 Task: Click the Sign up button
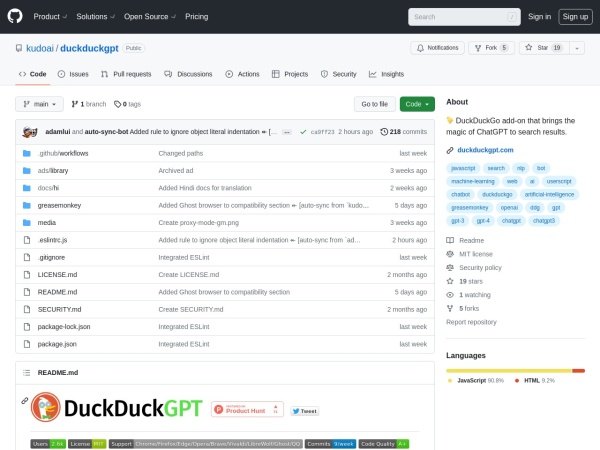tap(575, 16)
